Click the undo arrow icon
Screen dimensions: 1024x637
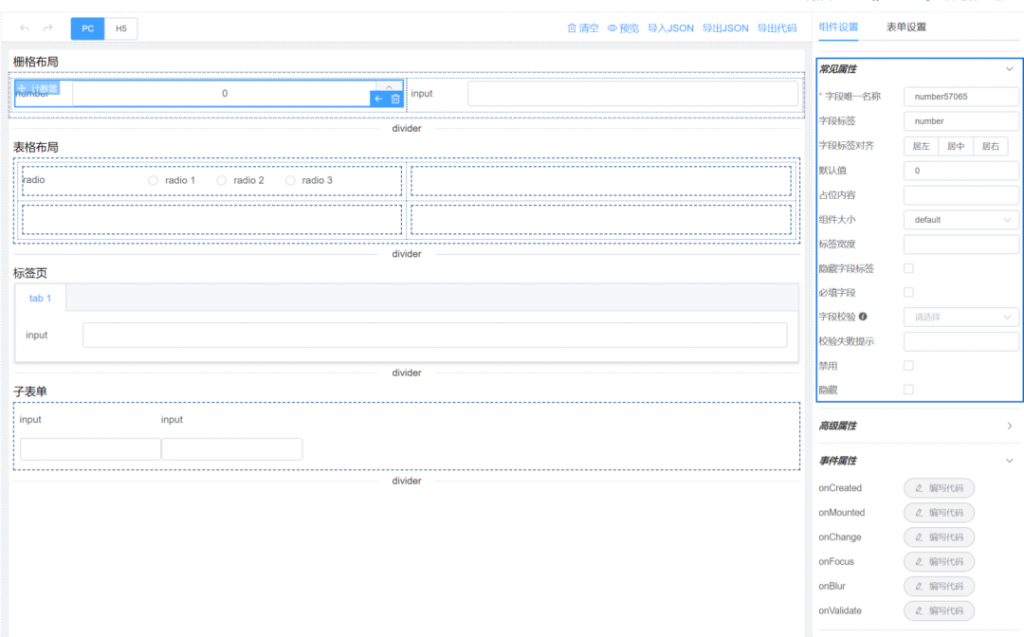[x=25, y=28]
